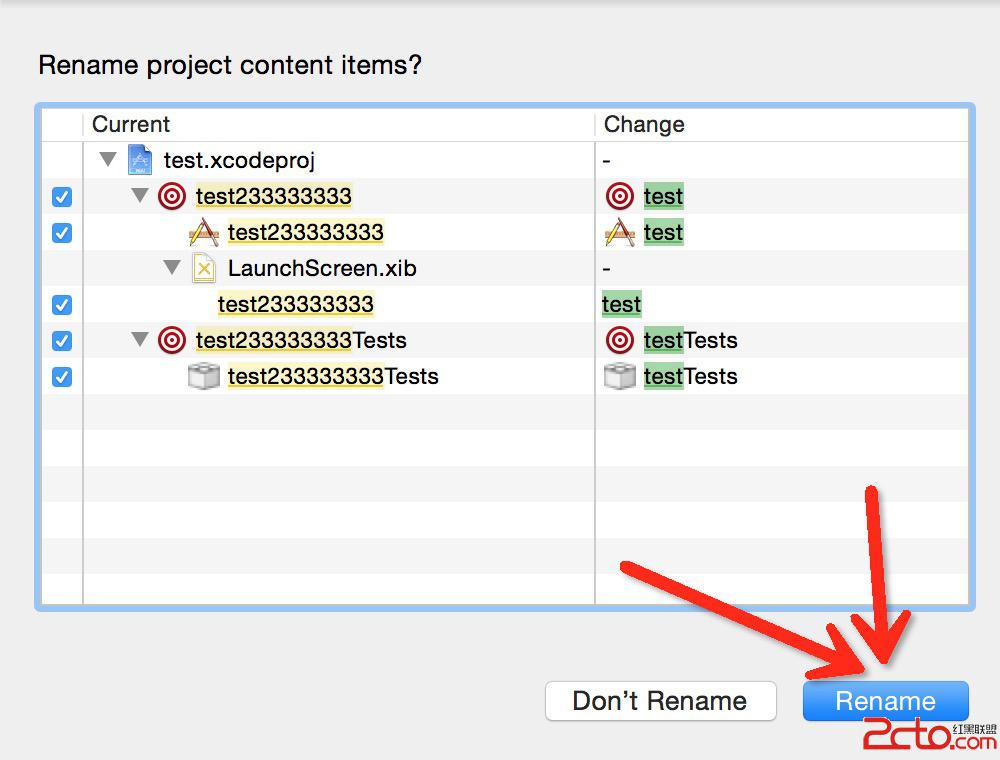Click the Current column header

coord(131,124)
